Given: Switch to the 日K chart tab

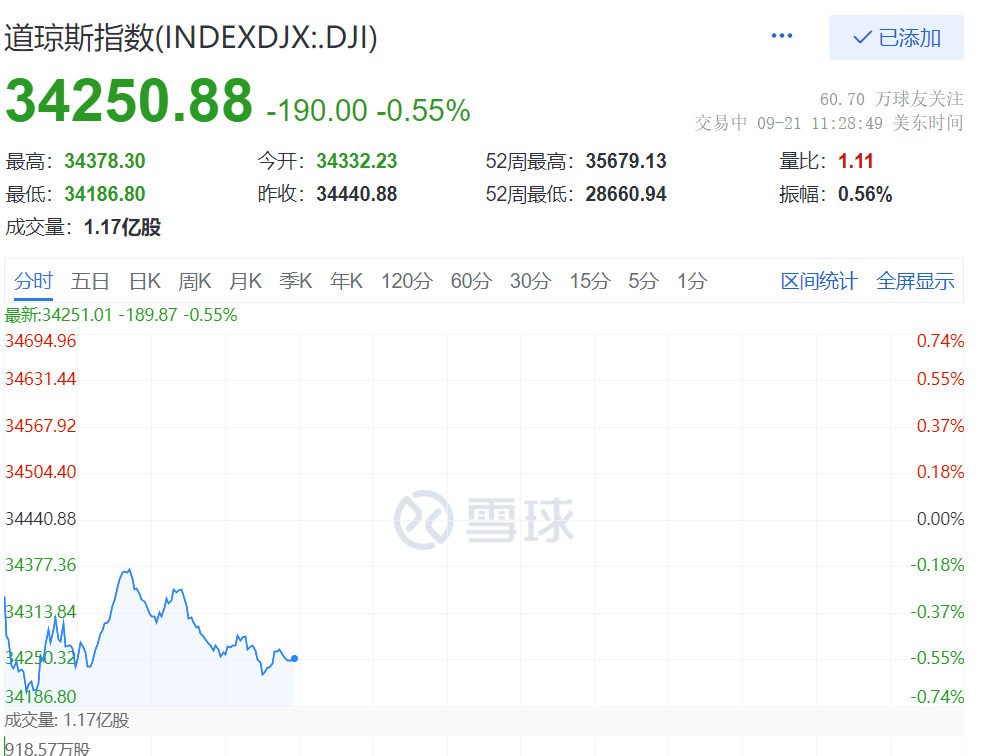Looking at the screenshot, I should tap(145, 282).
